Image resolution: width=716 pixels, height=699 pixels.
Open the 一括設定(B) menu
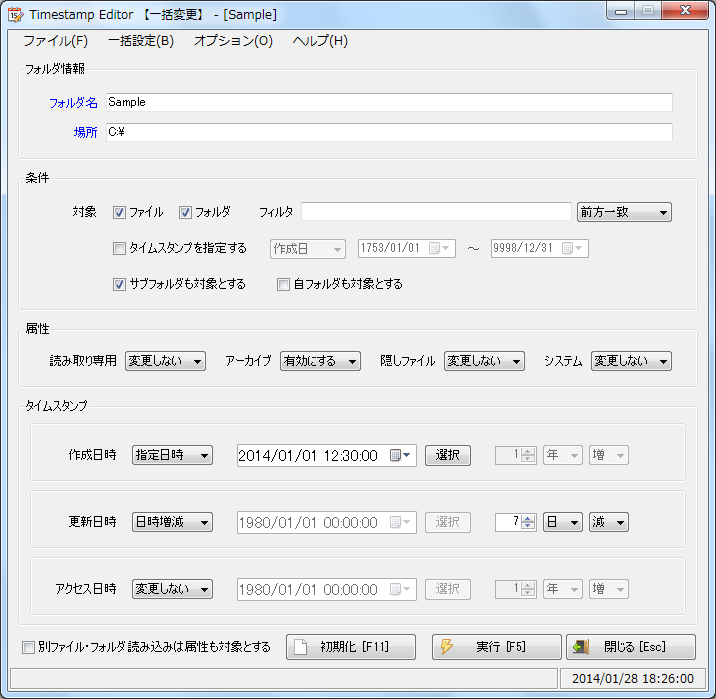(x=140, y=41)
